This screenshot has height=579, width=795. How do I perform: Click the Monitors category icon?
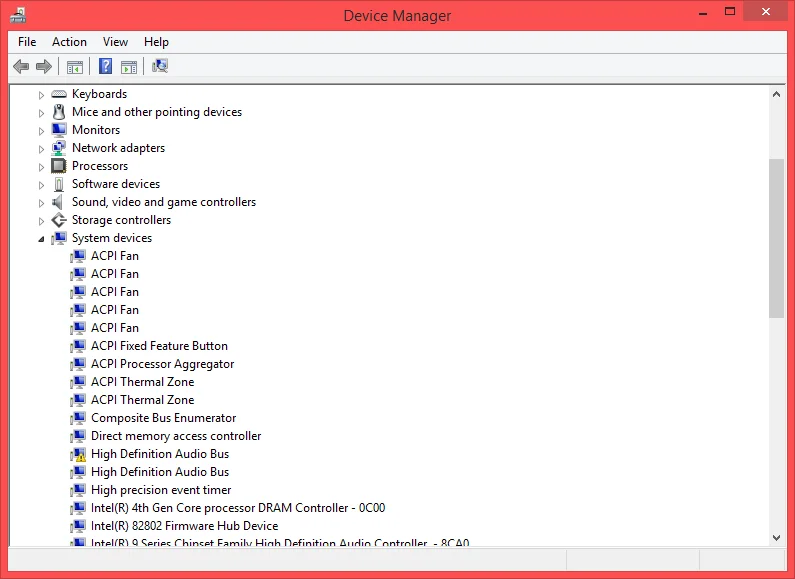pyautogui.click(x=59, y=130)
